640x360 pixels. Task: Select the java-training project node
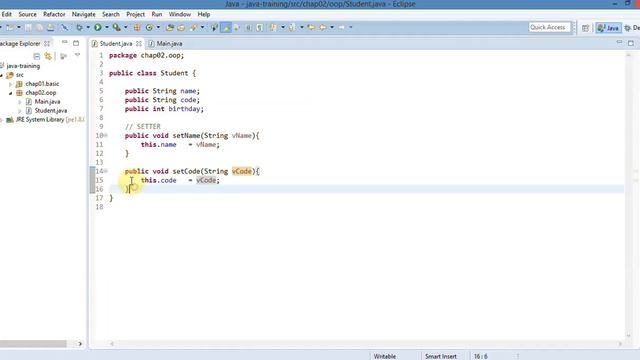click(23, 66)
